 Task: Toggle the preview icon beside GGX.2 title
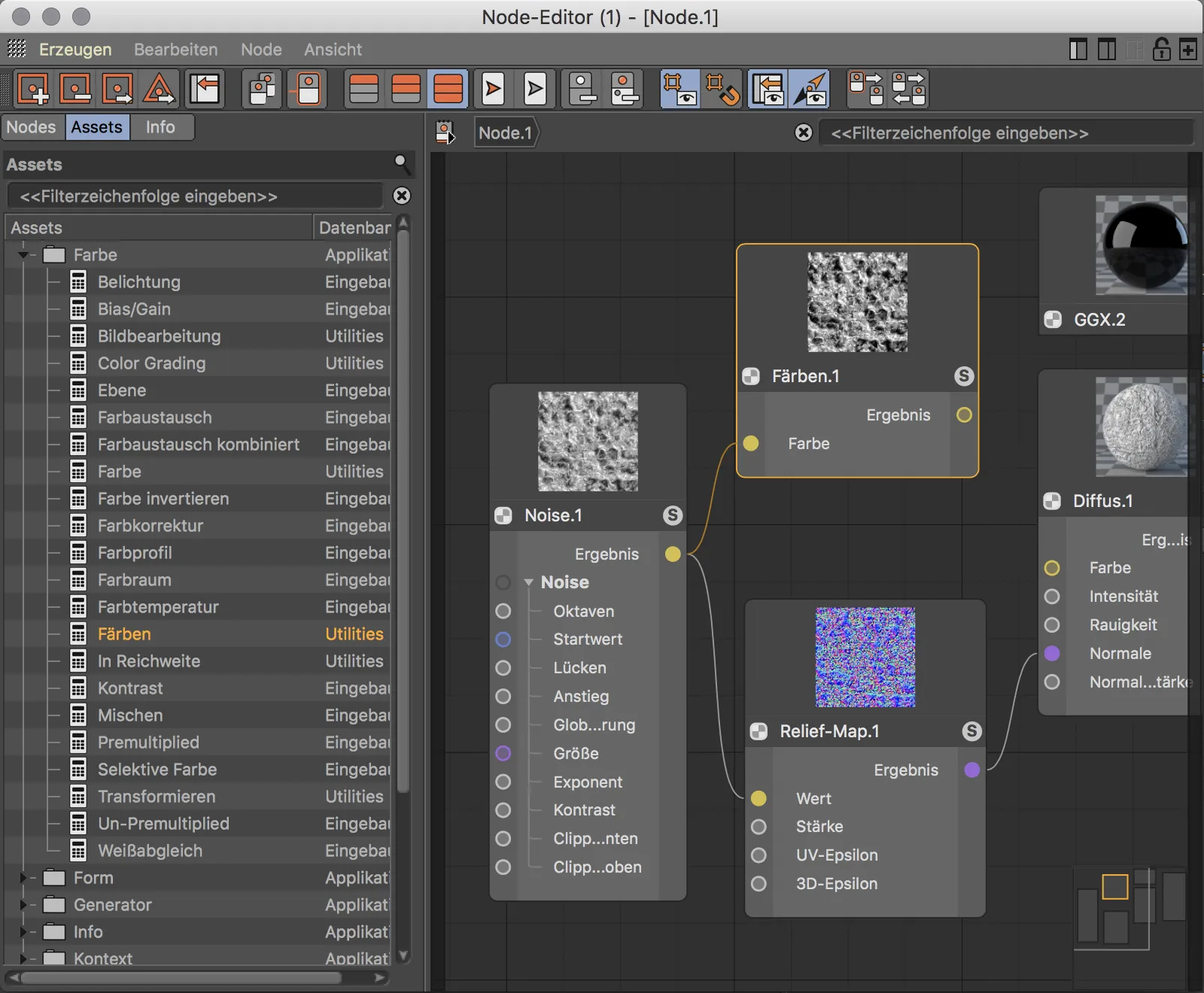tap(1053, 320)
